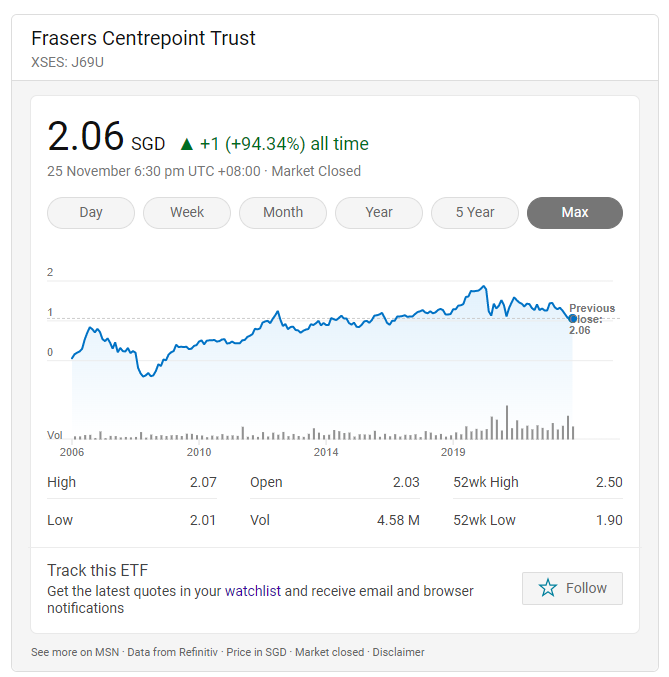Select the Day time range
The height and width of the screenshot is (677, 669).
(91, 212)
